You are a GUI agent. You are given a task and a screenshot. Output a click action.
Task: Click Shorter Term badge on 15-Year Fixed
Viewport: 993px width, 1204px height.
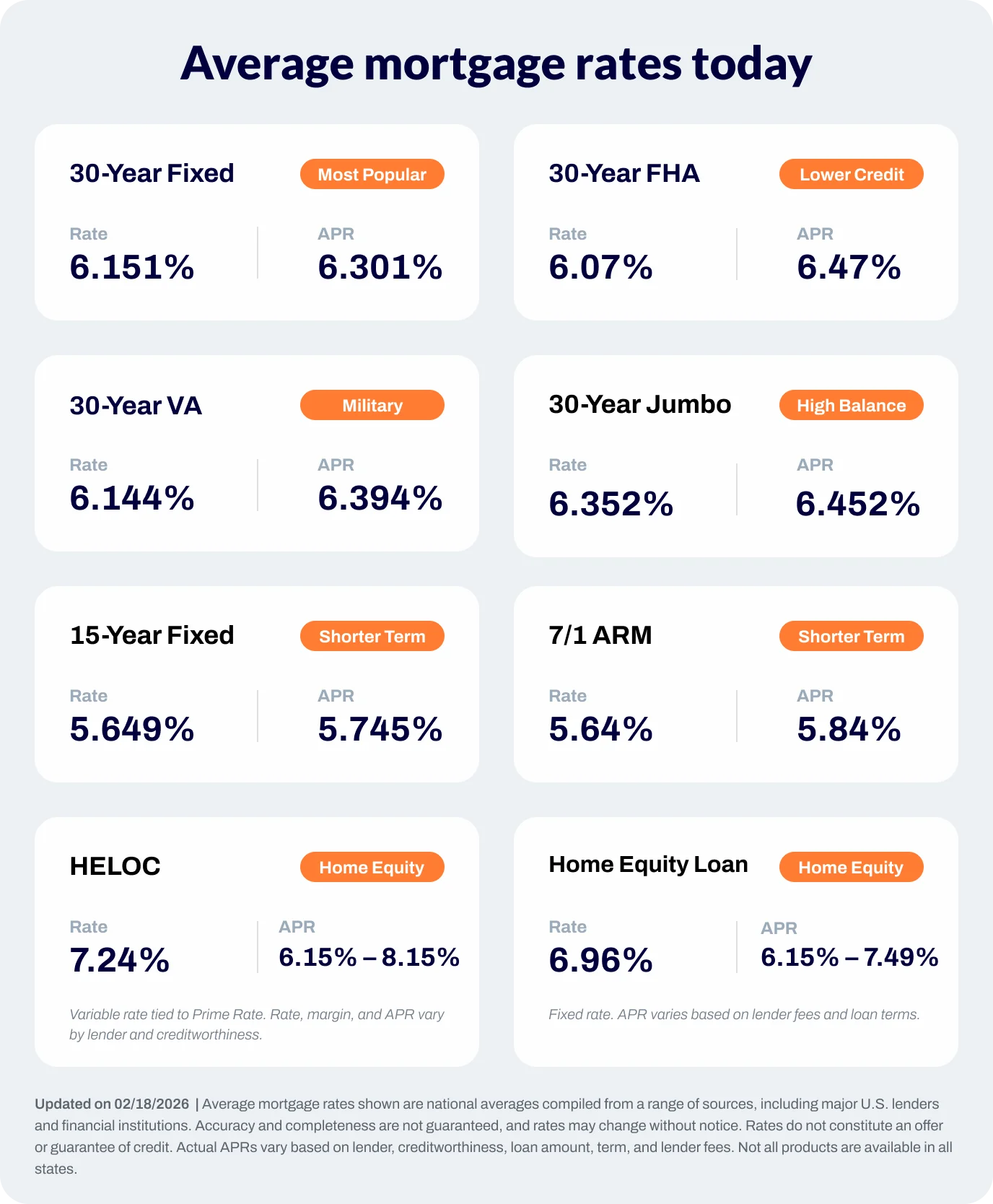[372, 637]
